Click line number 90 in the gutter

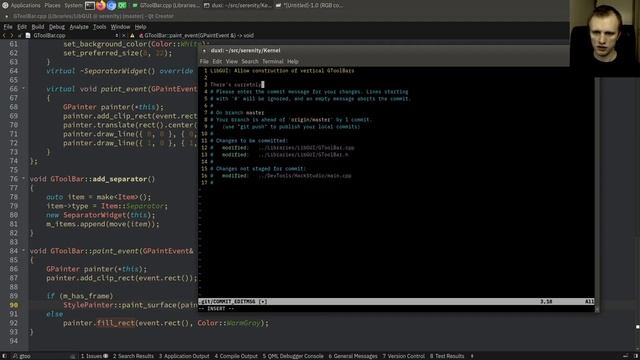(x=13, y=305)
